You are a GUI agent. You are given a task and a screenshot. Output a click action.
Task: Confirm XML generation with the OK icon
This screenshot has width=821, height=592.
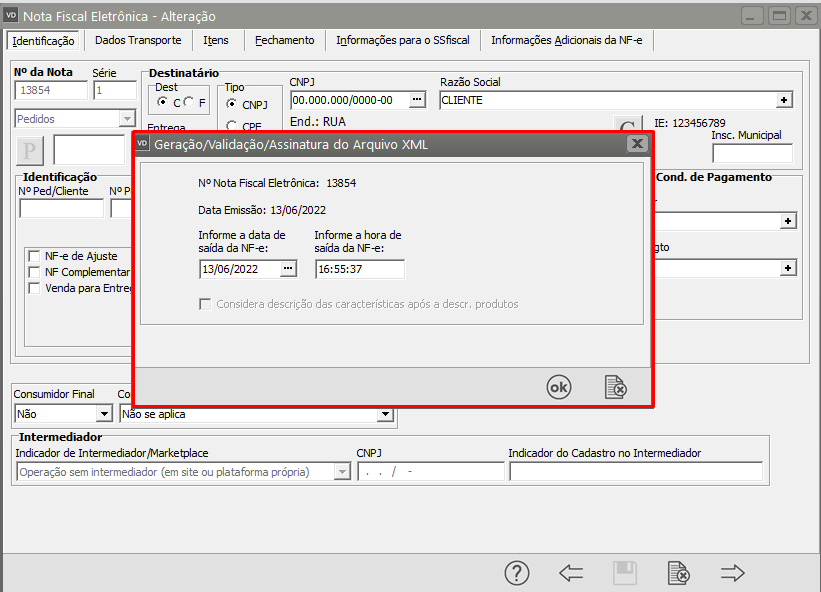coord(559,388)
